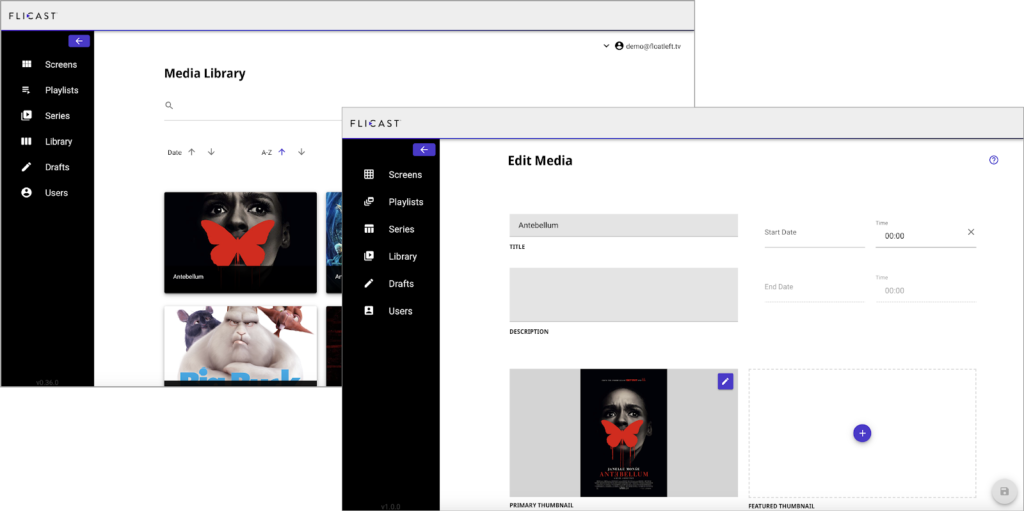1024x511 pixels.
Task: Click the Drafts pencil icon in Media Library window
Action: point(26,167)
